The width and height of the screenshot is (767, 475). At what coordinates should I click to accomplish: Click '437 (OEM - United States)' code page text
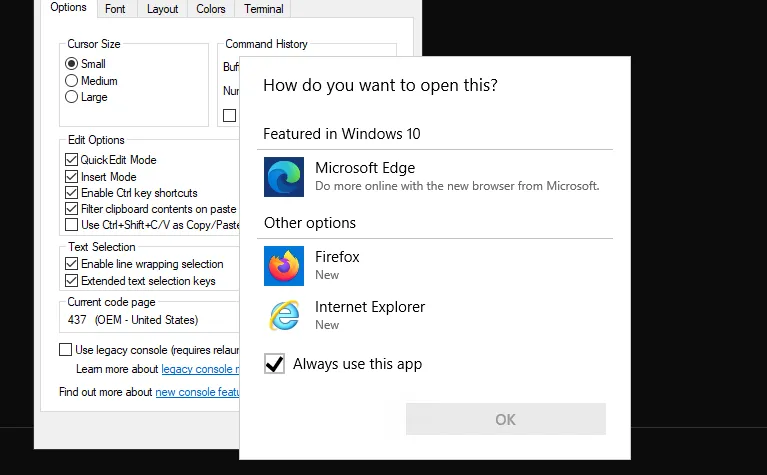(133, 320)
